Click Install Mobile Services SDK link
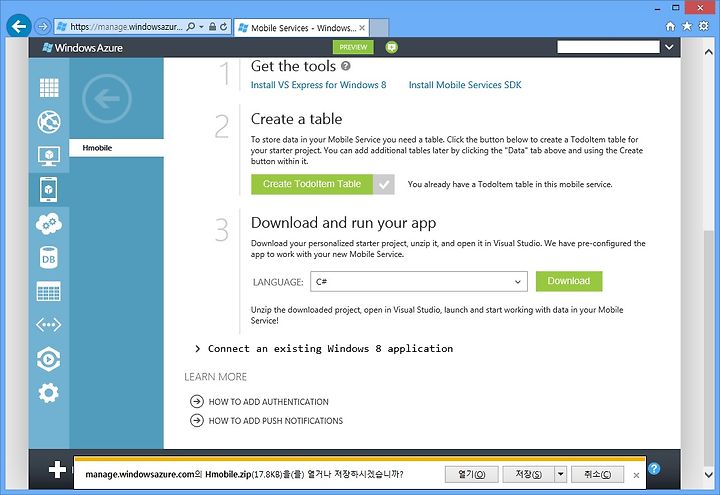The width and height of the screenshot is (720, 495). point(465,85)
